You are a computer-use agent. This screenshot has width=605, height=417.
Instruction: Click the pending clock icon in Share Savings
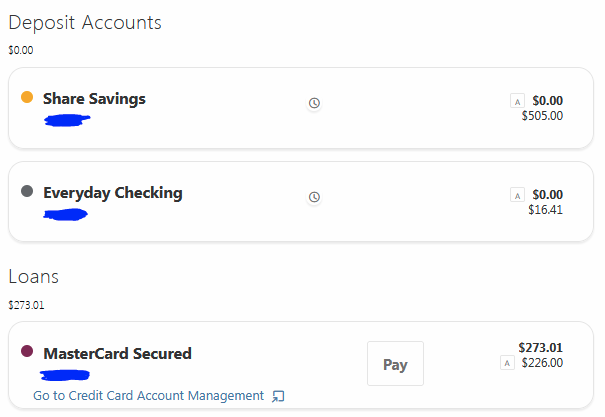click(x=314, y=103)
